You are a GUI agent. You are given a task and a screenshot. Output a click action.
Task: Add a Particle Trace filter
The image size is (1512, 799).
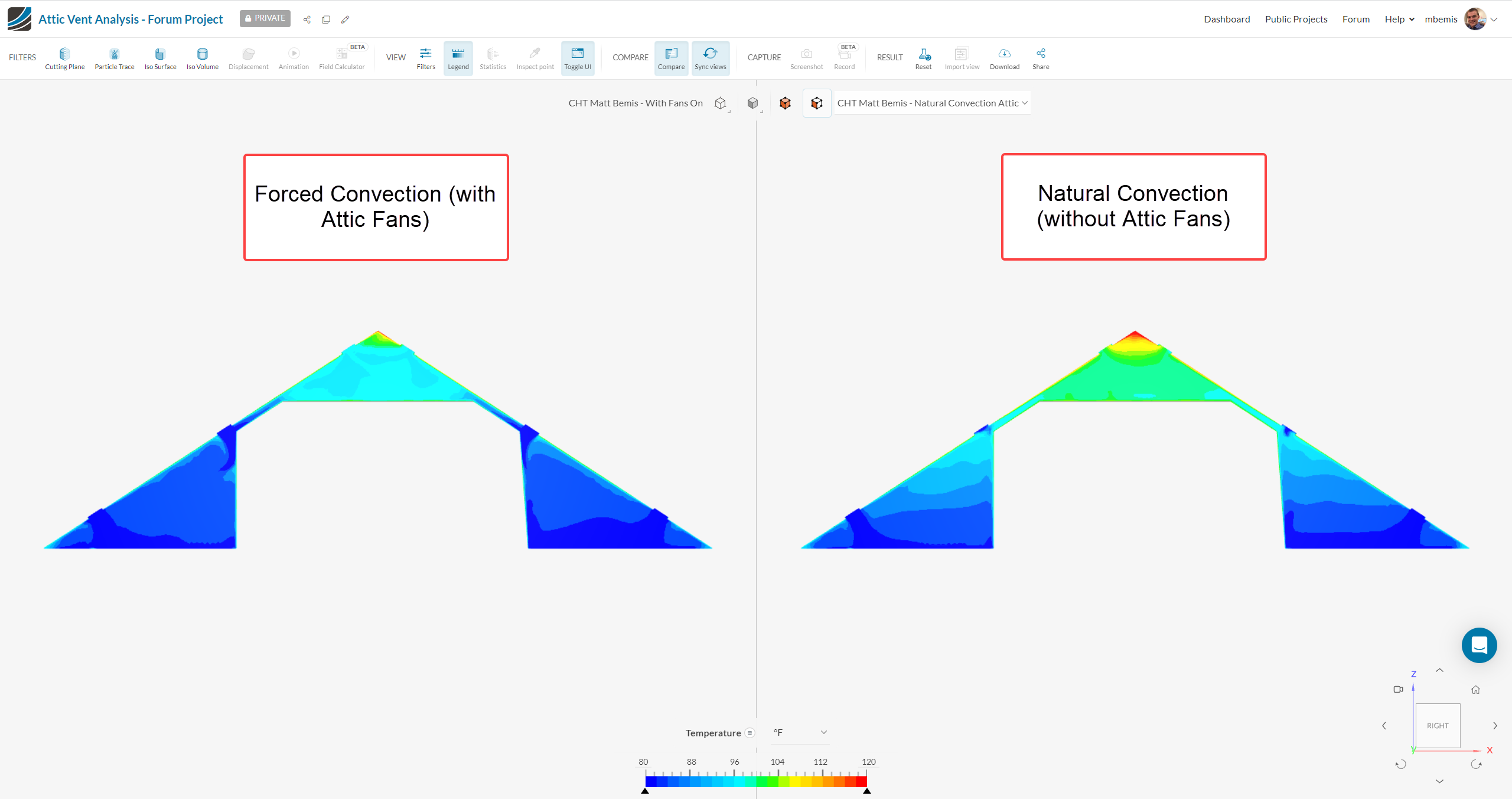115,58
